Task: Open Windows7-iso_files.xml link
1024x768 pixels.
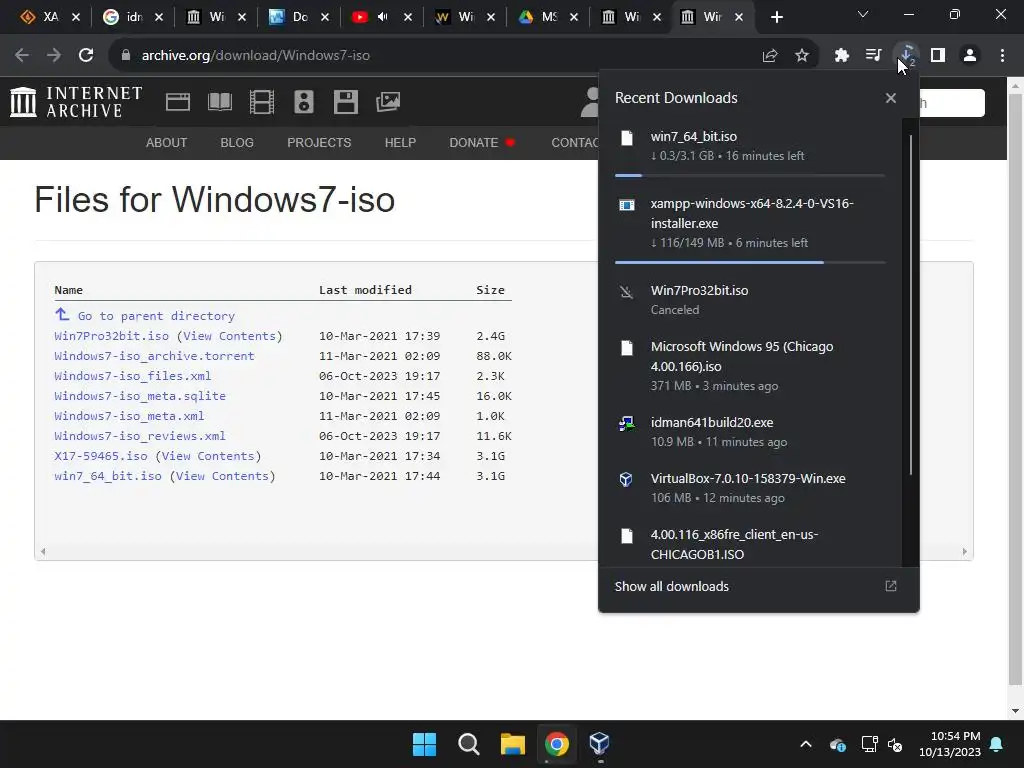Action: (133, 376)
